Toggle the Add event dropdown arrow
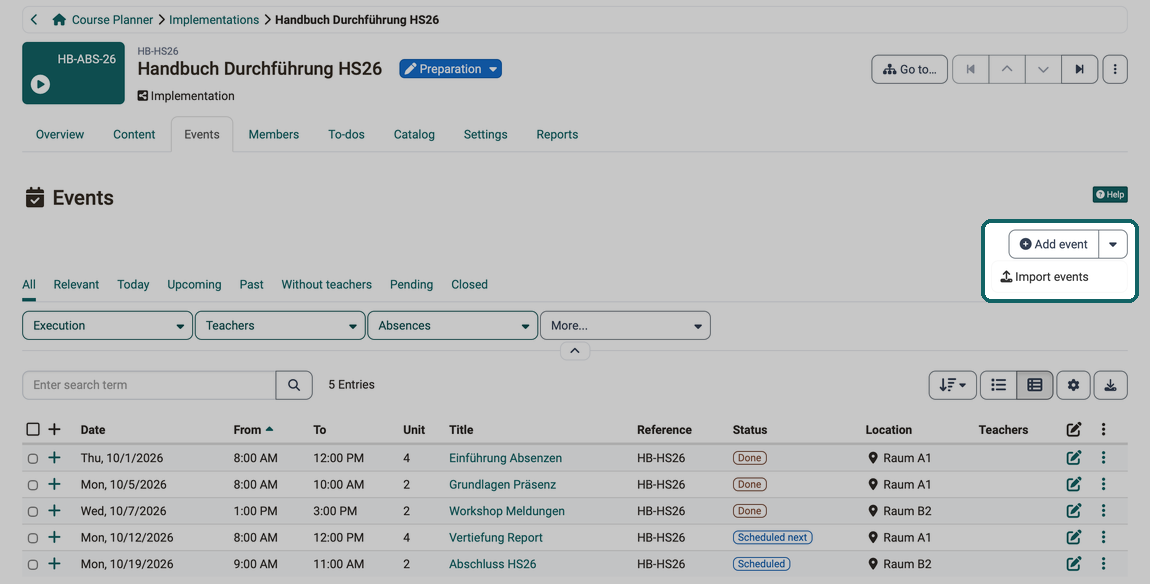 (1113, 244)
